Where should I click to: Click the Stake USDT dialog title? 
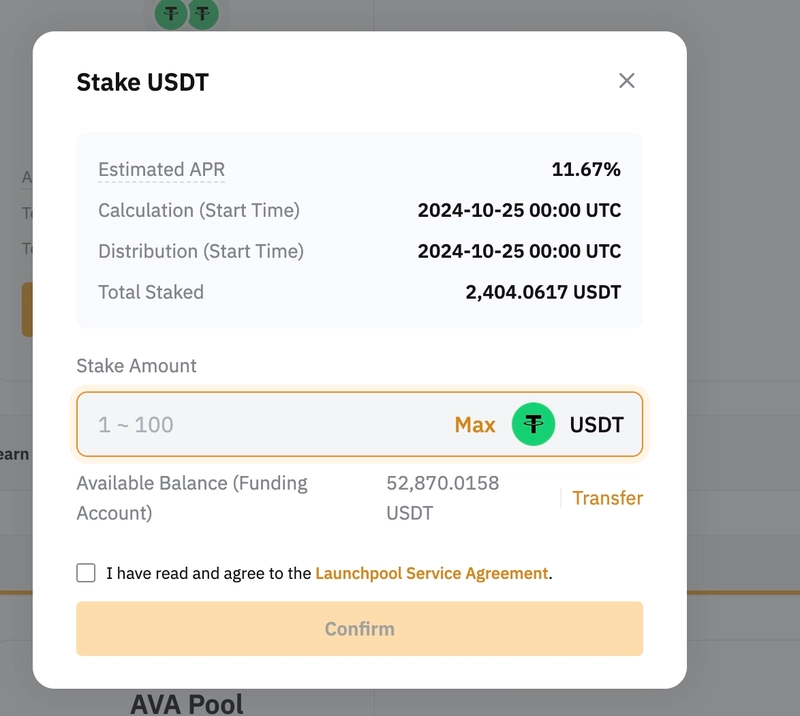[x=143, y=82]
